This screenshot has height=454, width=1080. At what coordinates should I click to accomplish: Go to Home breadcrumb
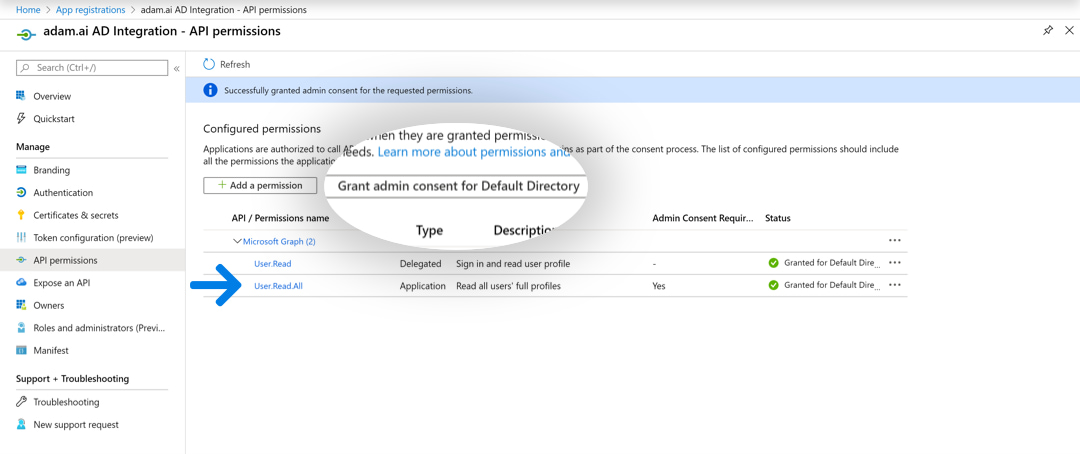[28, 10]
